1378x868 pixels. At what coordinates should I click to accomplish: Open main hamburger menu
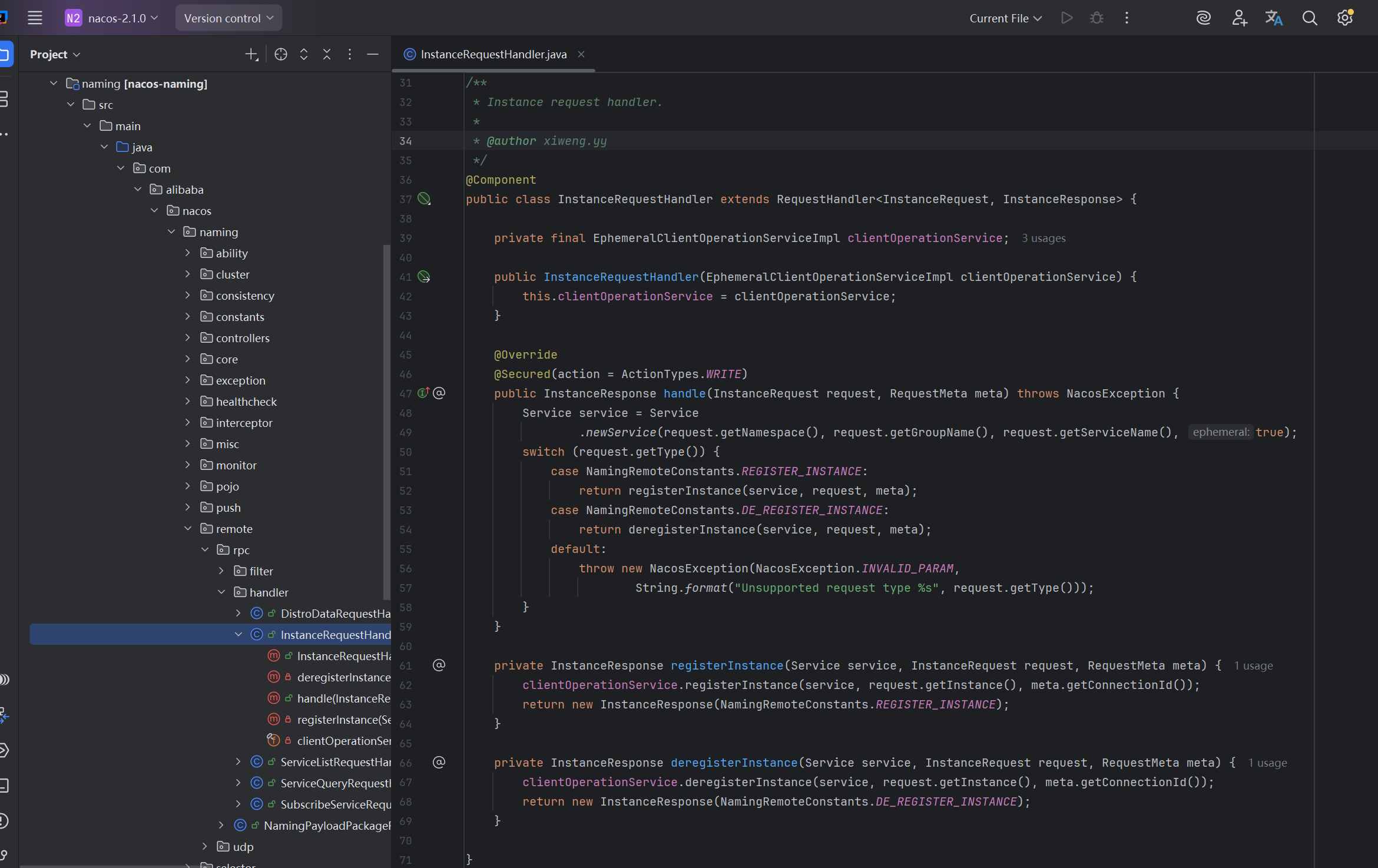tap(35, 18)
